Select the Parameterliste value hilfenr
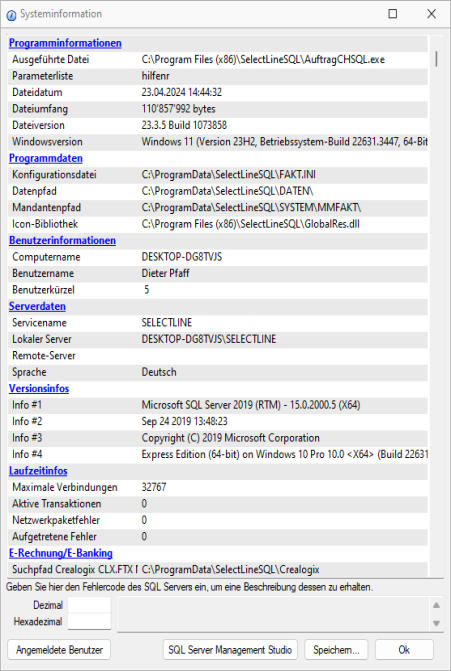The height and width of the screenshot is (671, 451). [x=155, y=76]
